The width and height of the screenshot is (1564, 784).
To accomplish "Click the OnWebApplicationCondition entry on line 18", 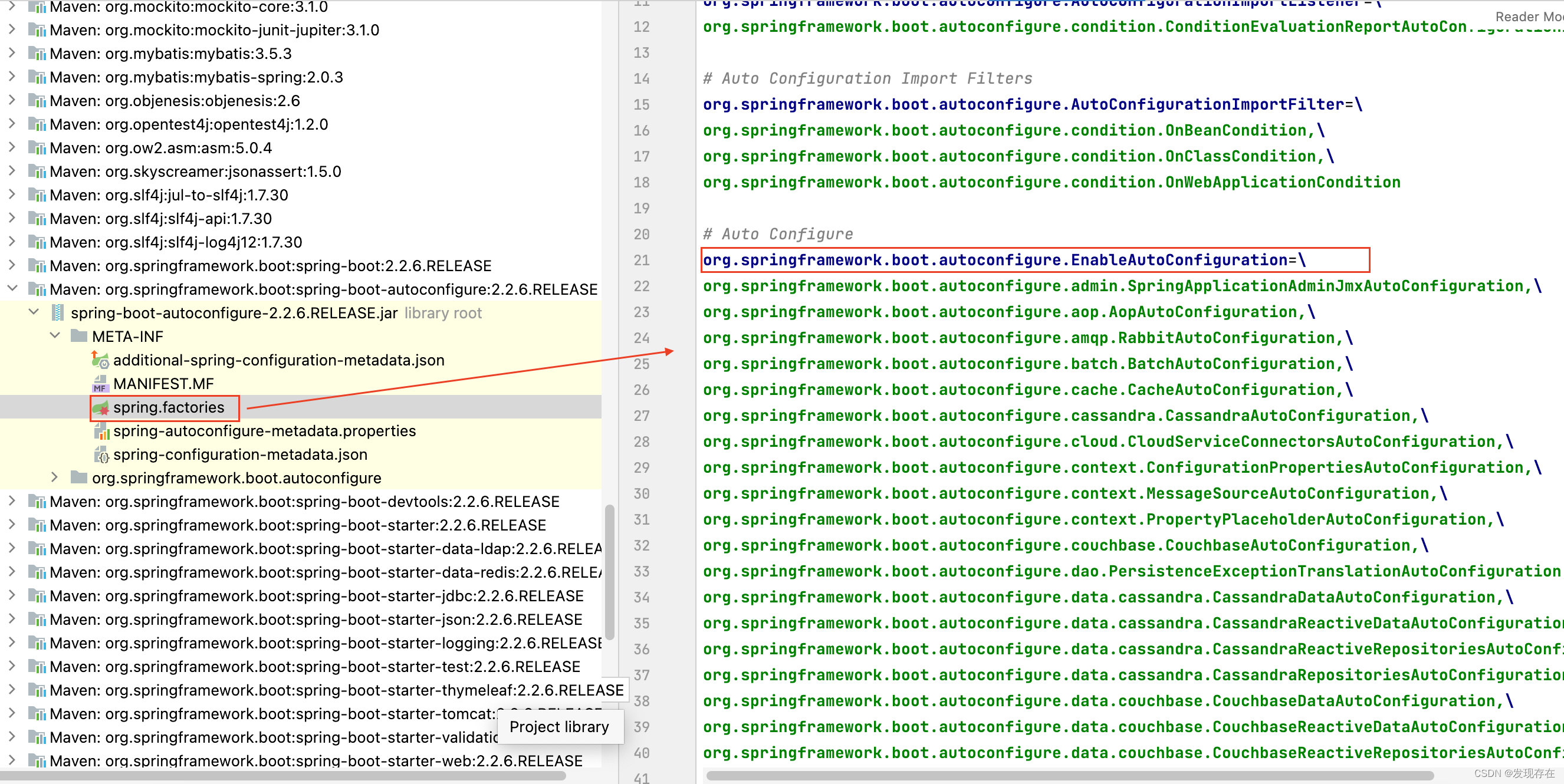I will point(1052,183).
